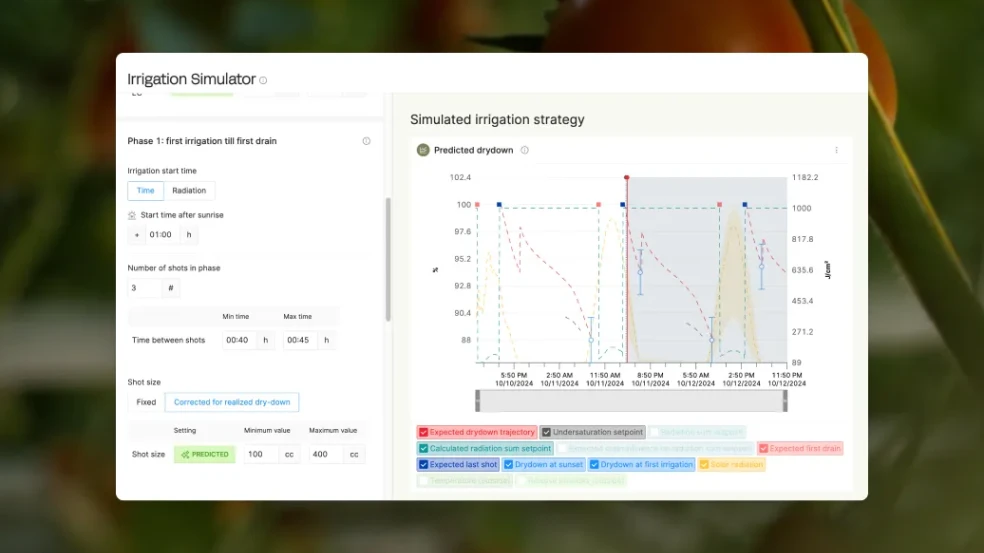The width and height of the screenshot is (984, 553).
Task: Click the sunrise icon beside Start time
Action: click(132, 215)
